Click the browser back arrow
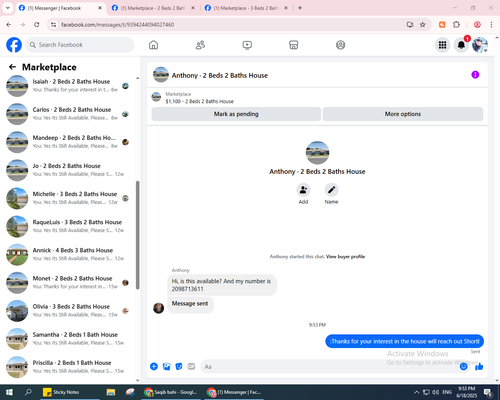Image resolution: width=500 pixels, height=400 pixels. (9, 24)
